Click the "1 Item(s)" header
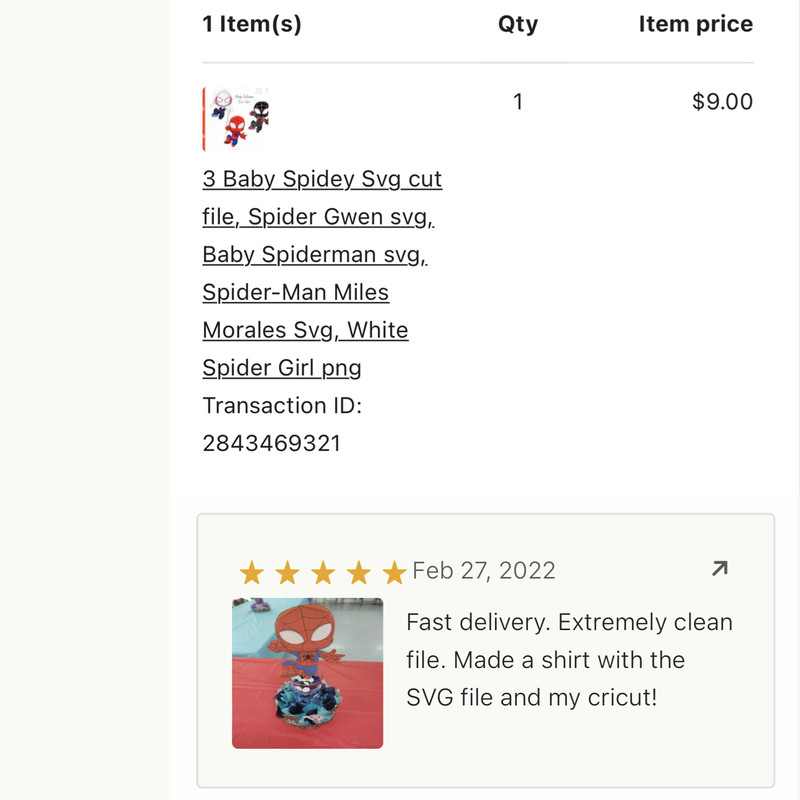The width and height of the screenshot is (800, 800). (252, 24)
